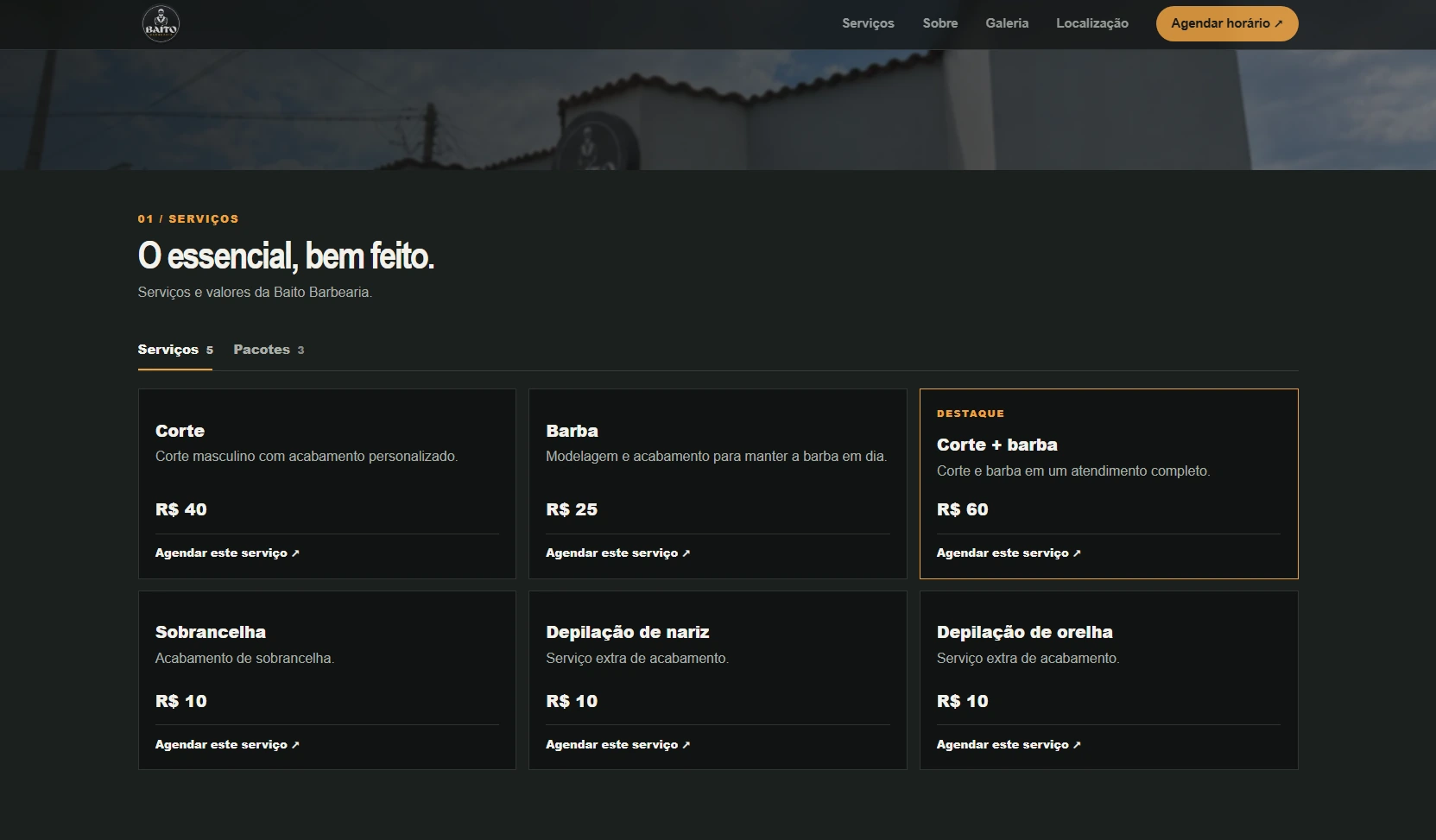Screen dimensions: 1436x840
Task: Click 'Corte e barba em um atendimento completo.'
Action: click(x=1073, y=471)
